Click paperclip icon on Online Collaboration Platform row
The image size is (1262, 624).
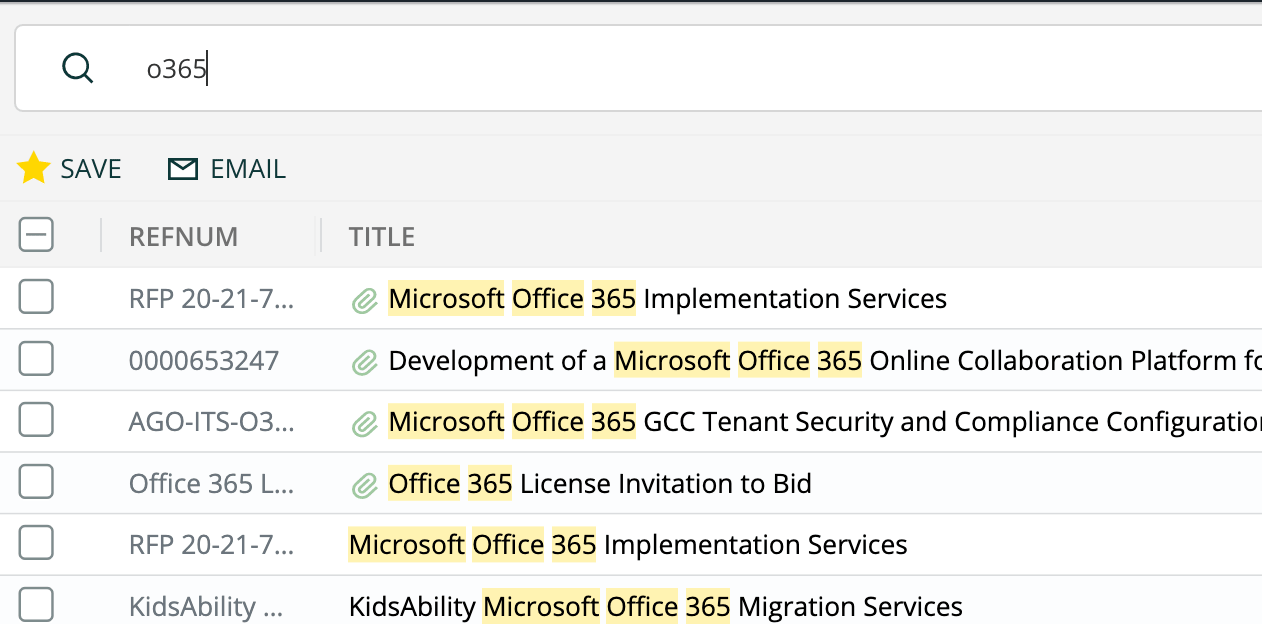[364, 361]
